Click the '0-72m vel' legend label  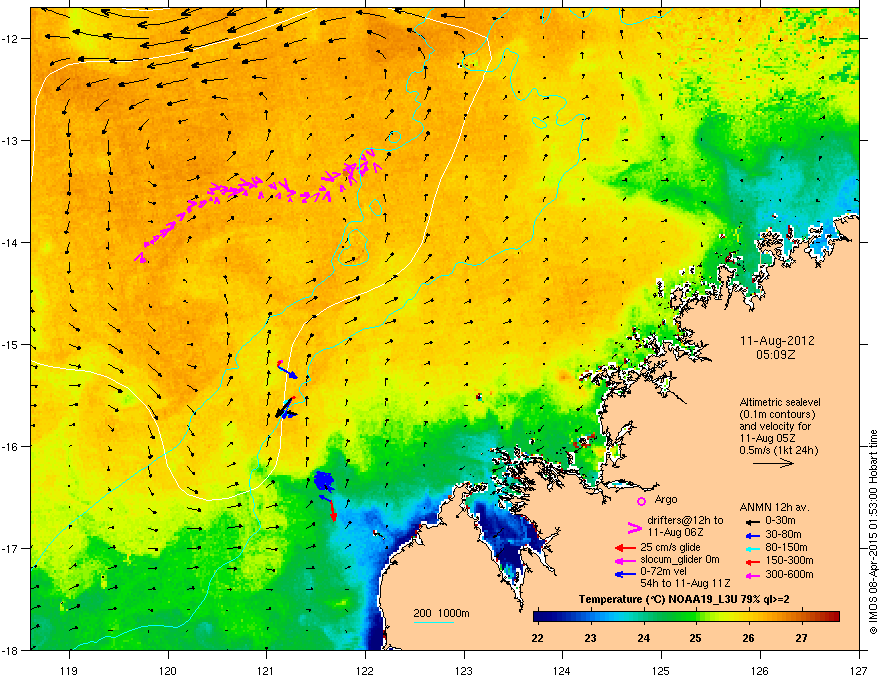coord(664,572)
